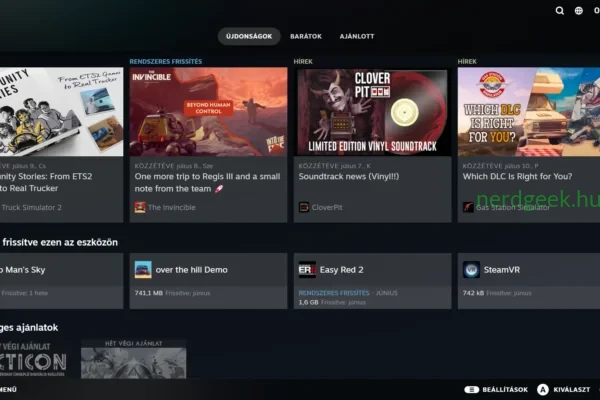
Task: Open The Invincible news thumbnail
Action: coord(208,111)
